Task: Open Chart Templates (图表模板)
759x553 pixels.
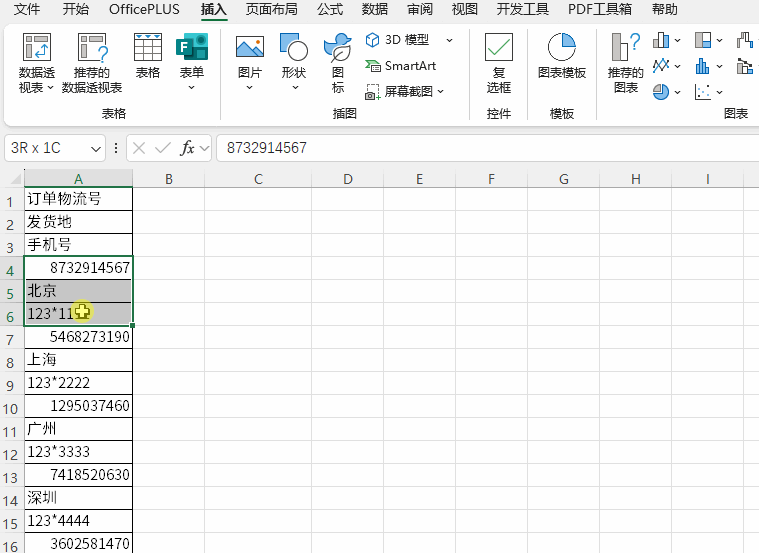Action: pyautogui.click(x=562, y=58)
